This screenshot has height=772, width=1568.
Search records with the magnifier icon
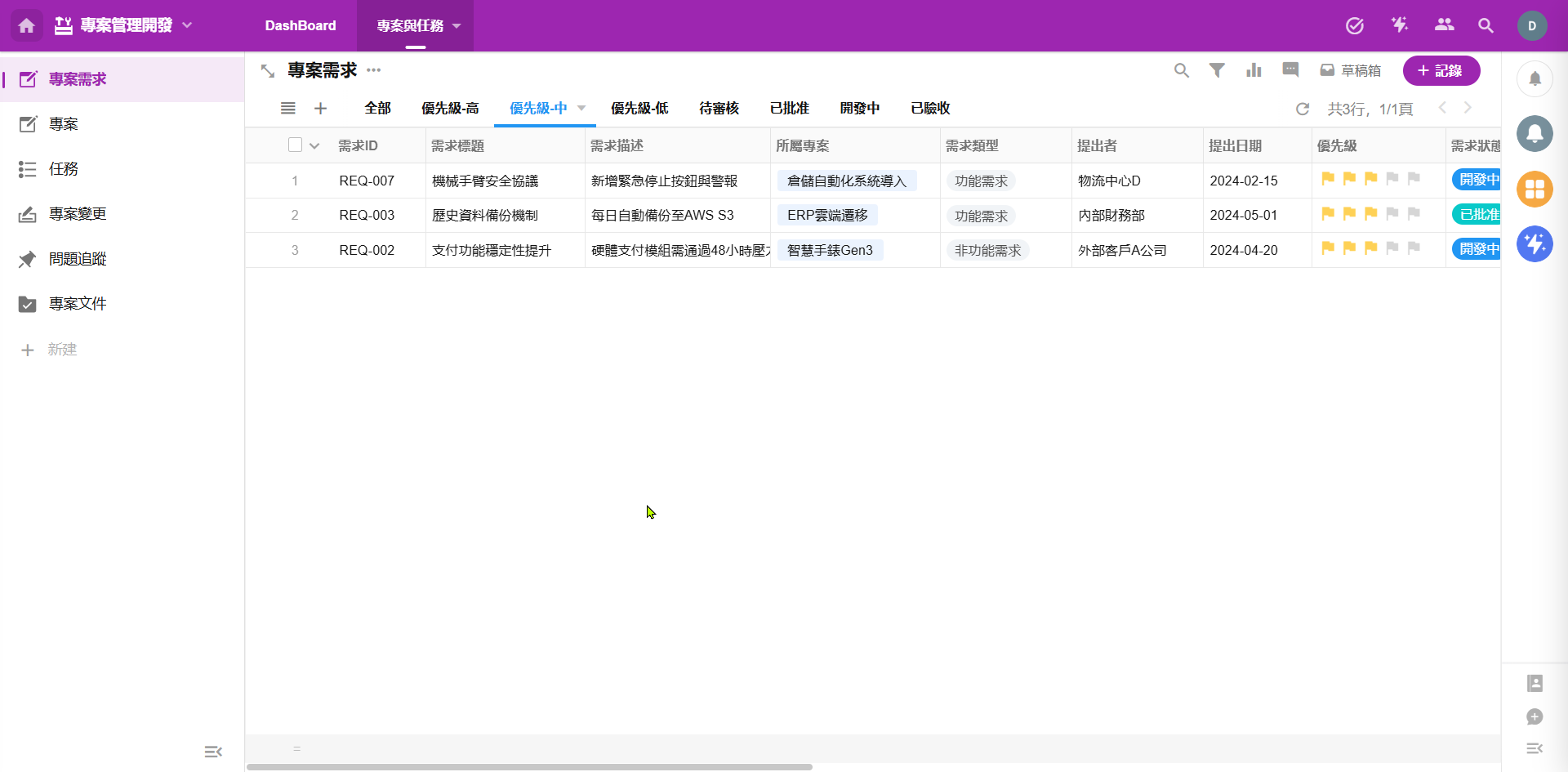[x=1181, y=70]
